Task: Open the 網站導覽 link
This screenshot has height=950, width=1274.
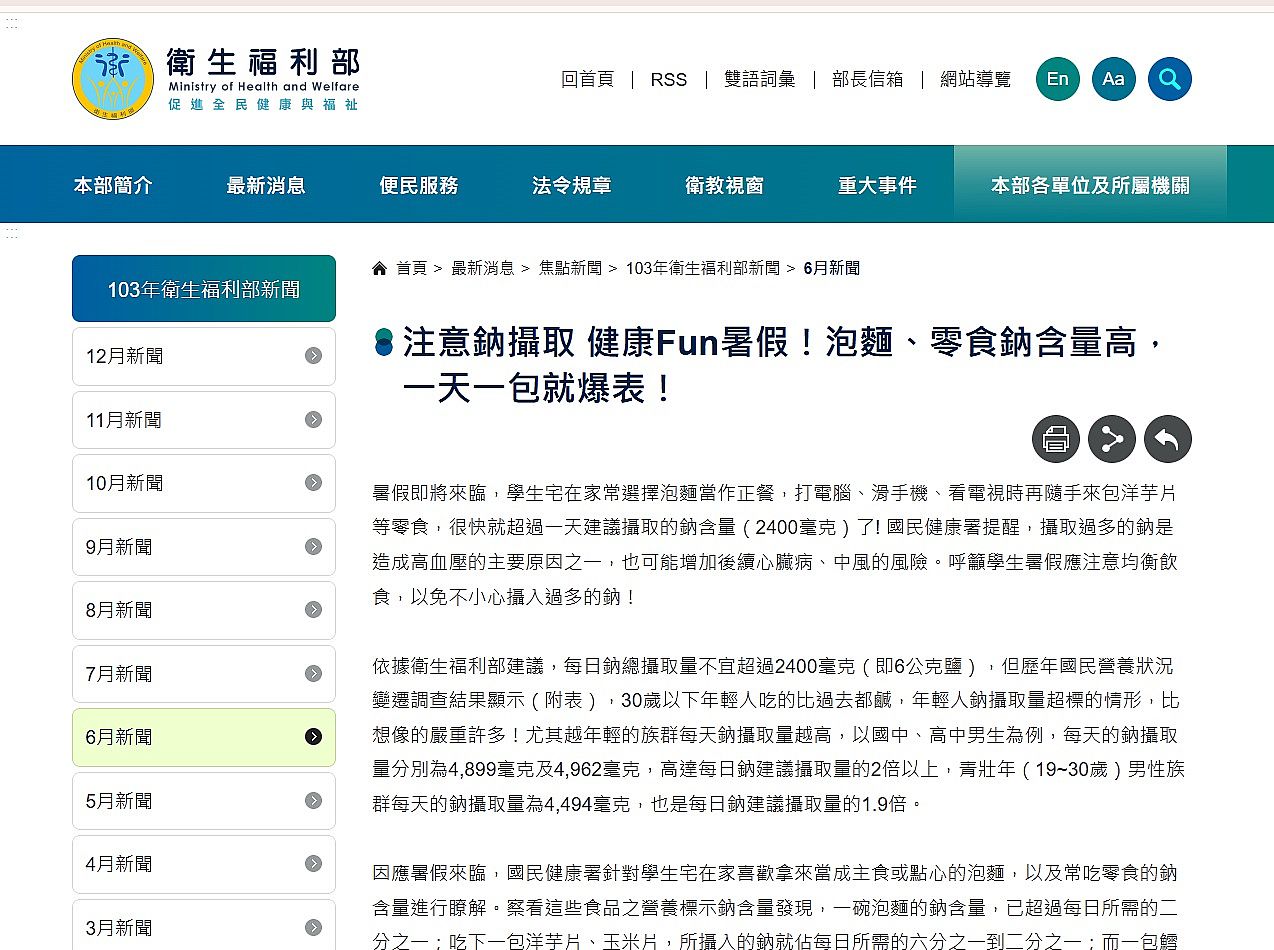Action: coord(975,79)
